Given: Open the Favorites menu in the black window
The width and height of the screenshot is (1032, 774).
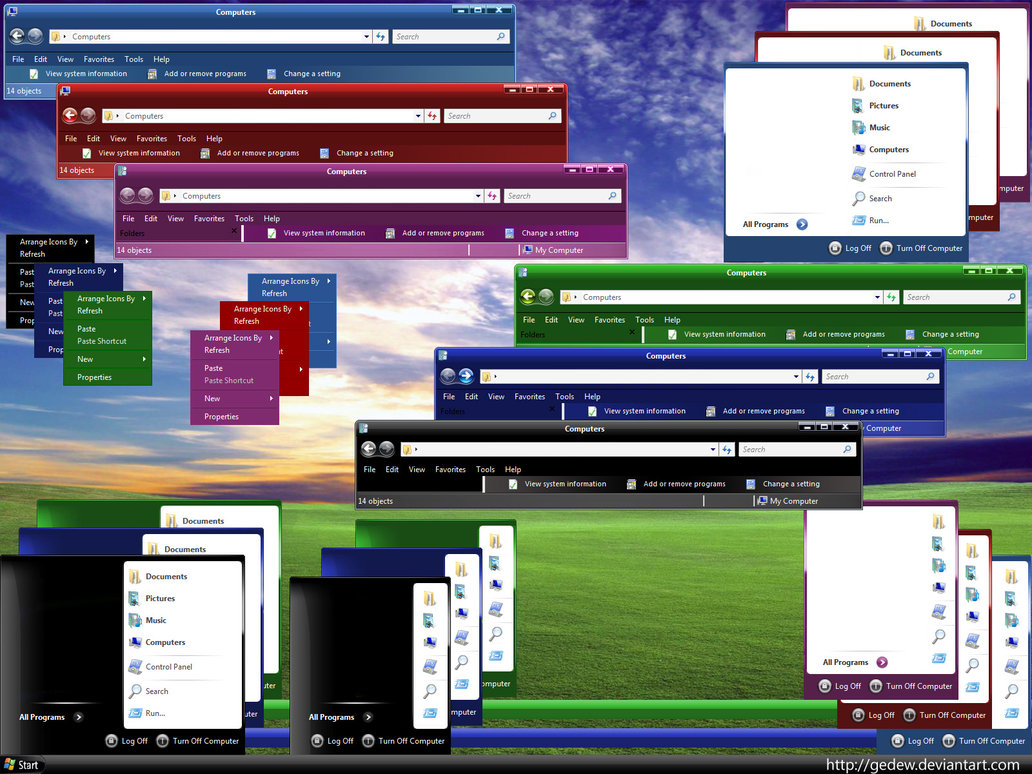Looking at the screenshot, I should 450,469.
